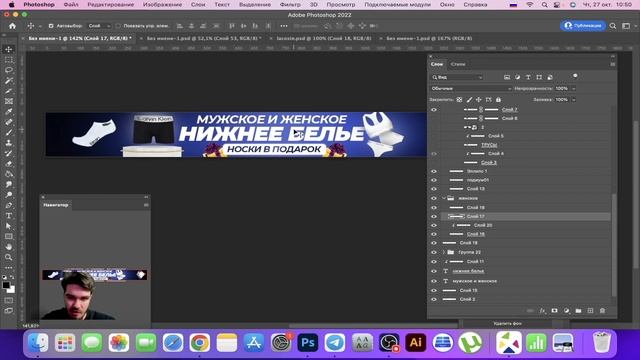Screen dimensions: 640x360
Task: Hide layer Слой 7 with eye icon
Action: point(433,109)
